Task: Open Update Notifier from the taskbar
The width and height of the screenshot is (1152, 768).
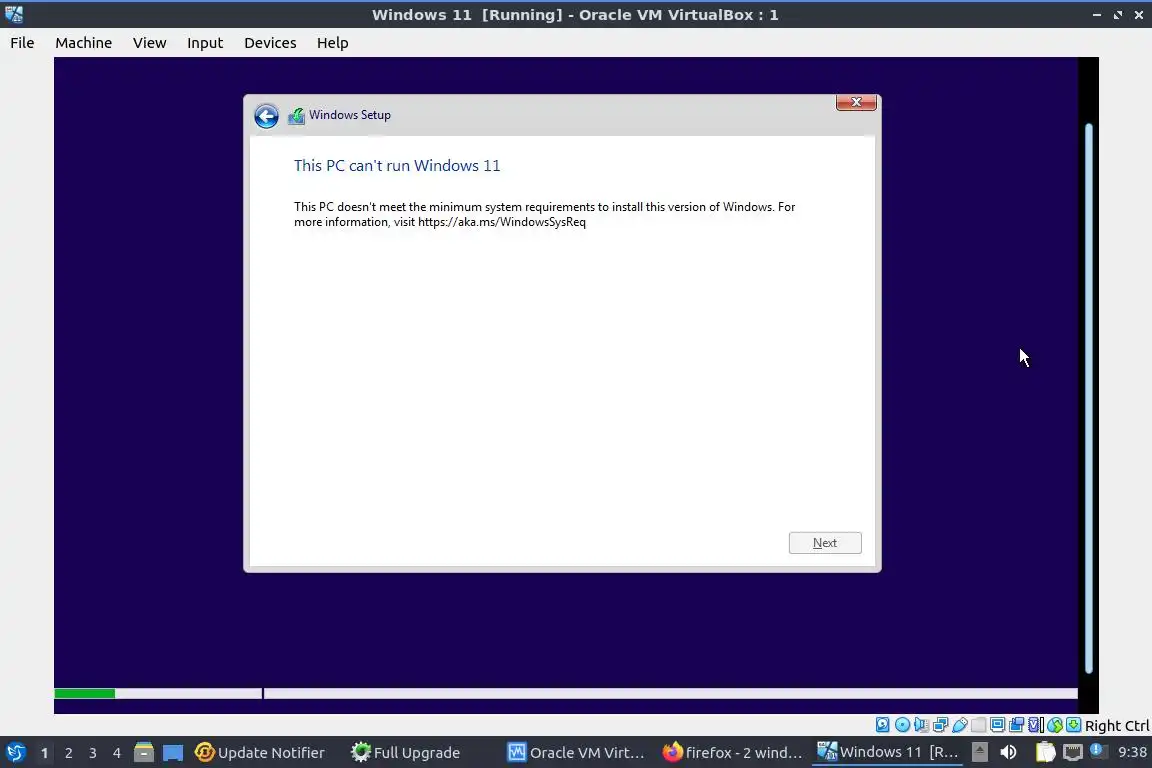Action: tap(259, 752)
